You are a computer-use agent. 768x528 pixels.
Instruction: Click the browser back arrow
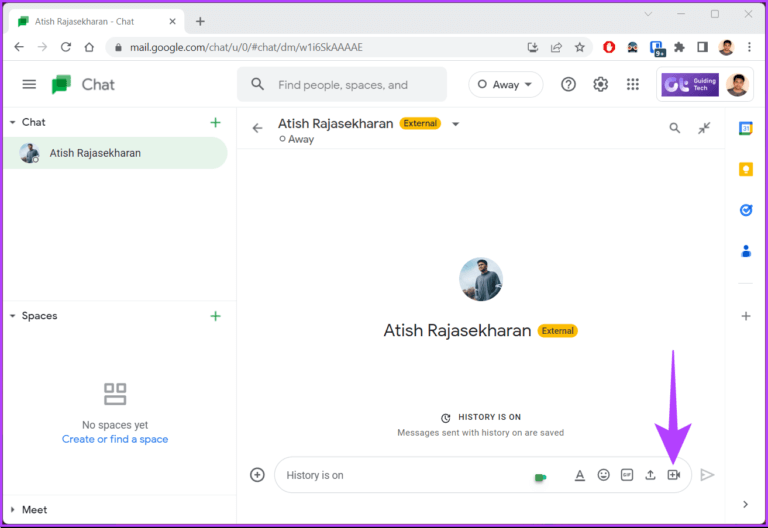coord(19,47)
